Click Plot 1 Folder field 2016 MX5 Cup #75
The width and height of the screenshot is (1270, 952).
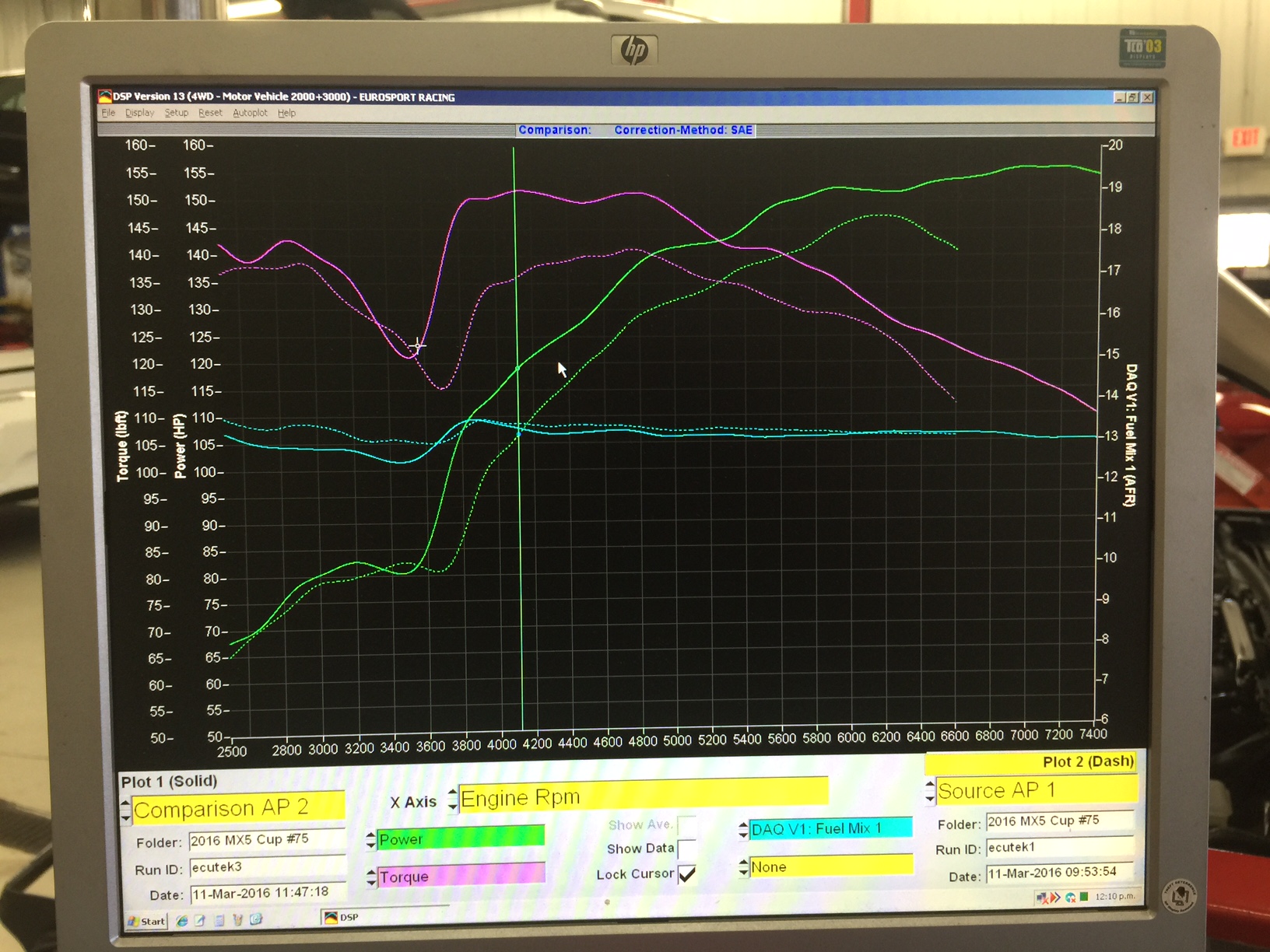[266, 840]
